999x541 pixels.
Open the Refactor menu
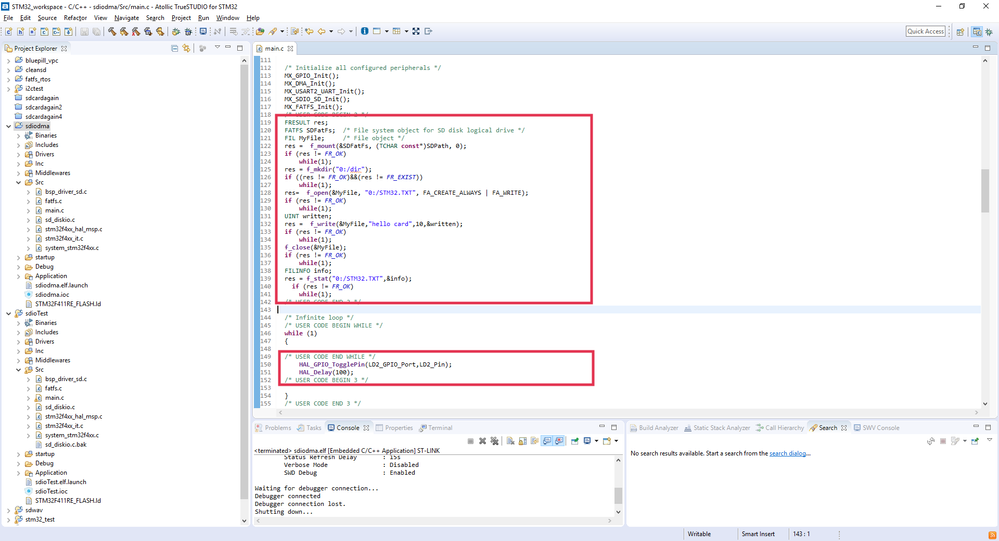tap(75, 18)
